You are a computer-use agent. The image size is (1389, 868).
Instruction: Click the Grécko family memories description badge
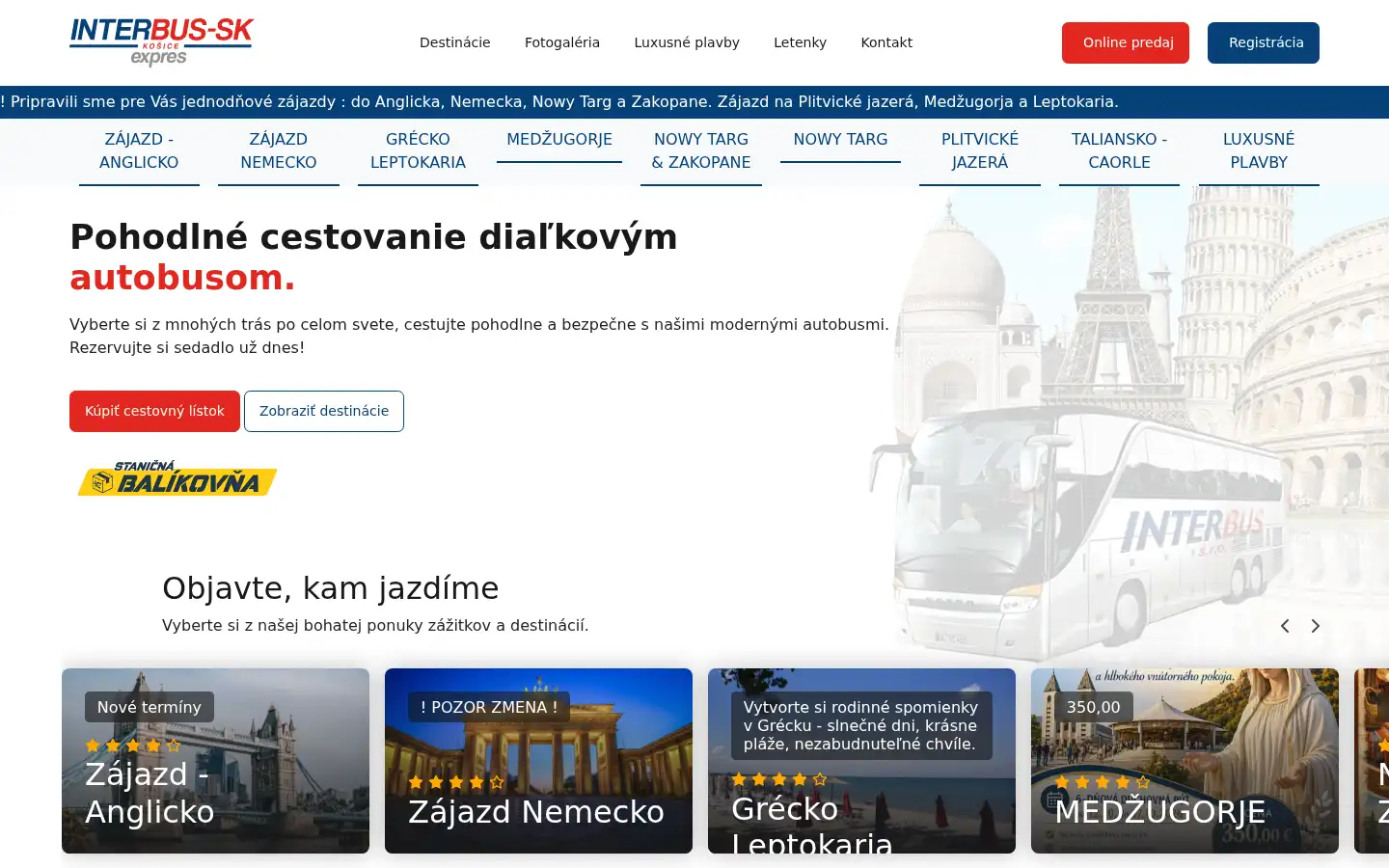(861, 725)
